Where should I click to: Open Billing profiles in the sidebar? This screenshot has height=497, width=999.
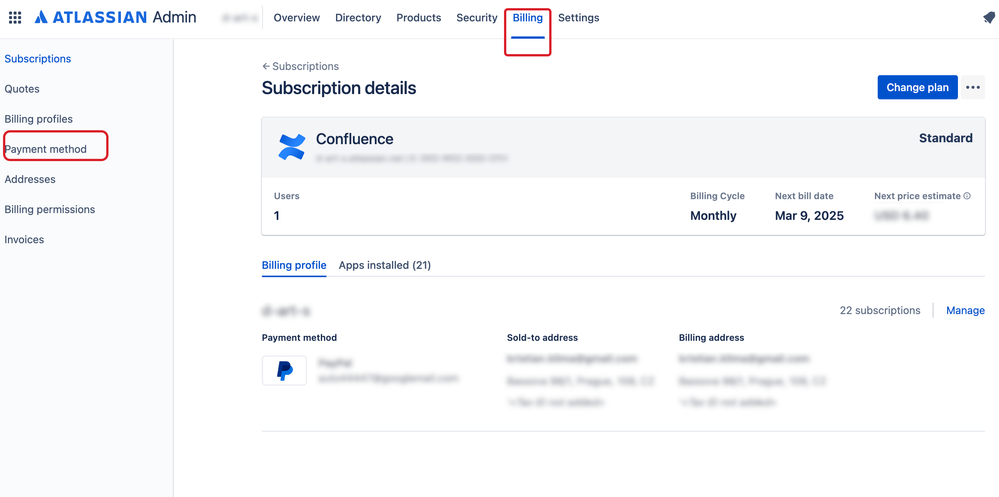point(38,119)
